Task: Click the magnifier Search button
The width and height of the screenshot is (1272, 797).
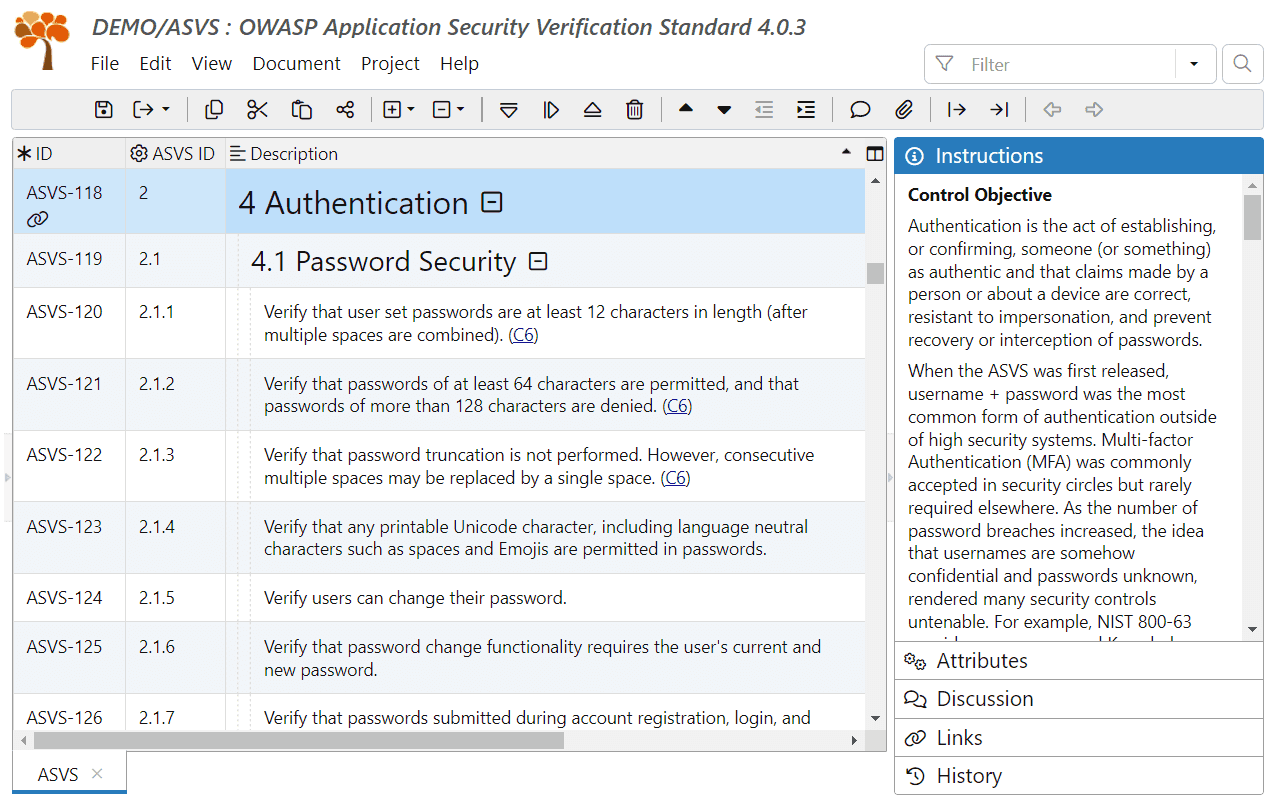Action: point(1242,64)
